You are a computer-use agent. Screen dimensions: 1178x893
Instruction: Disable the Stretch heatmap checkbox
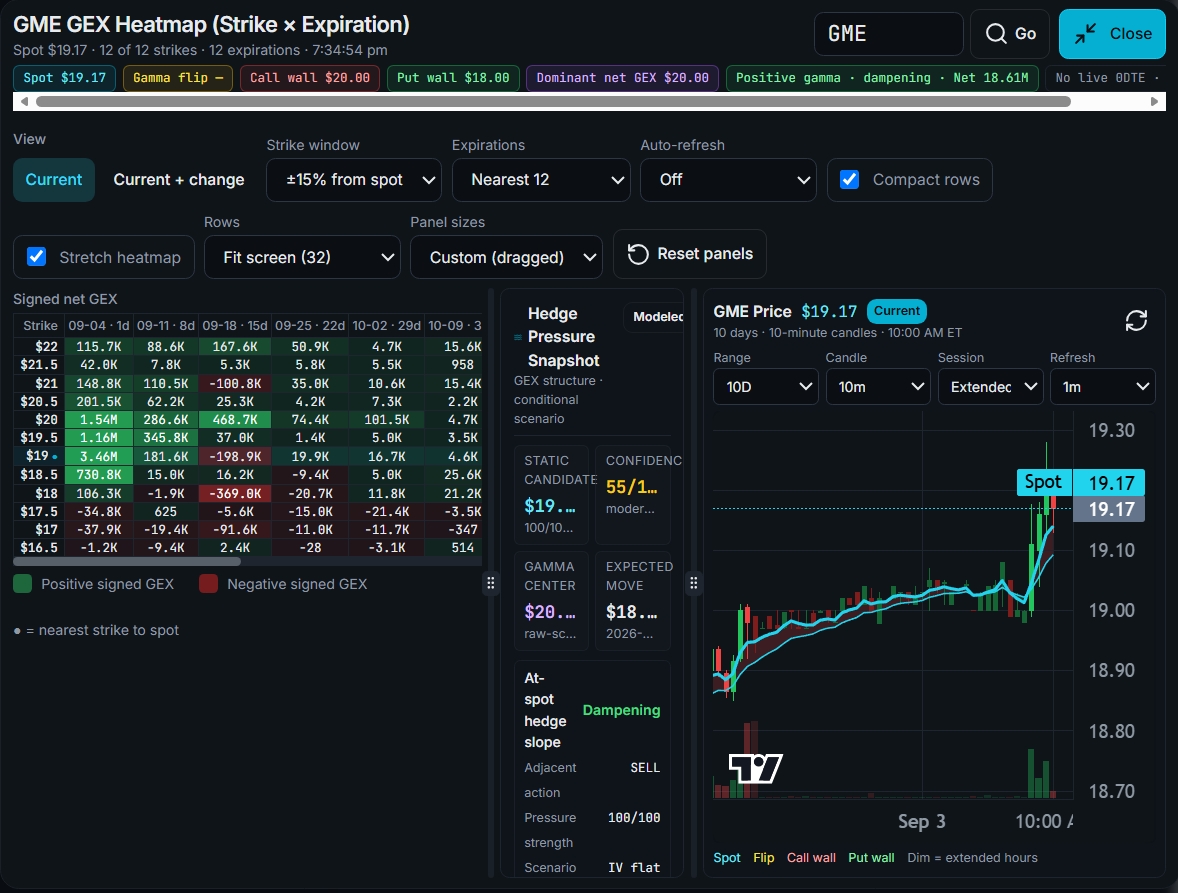[x=36, y=257]
